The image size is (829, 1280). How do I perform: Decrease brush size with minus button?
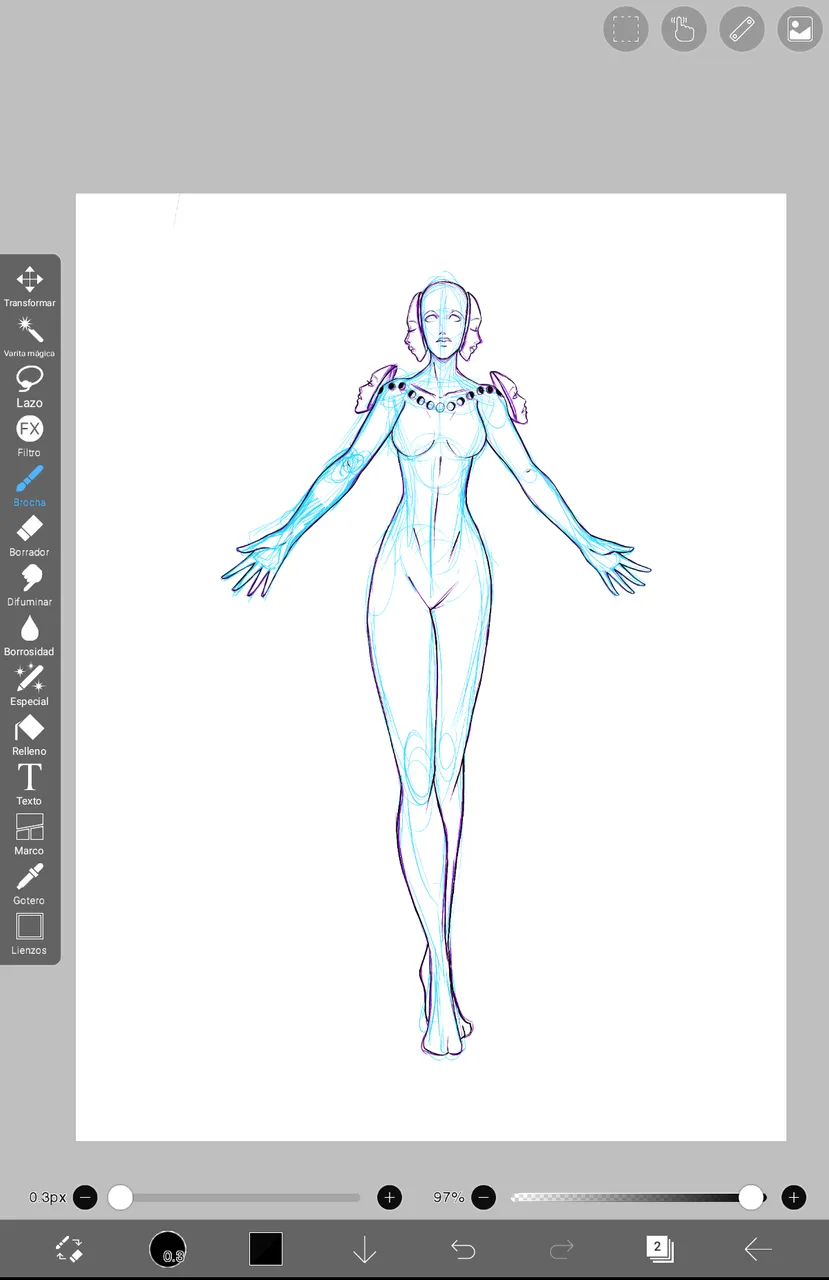tap(85, 1197)
